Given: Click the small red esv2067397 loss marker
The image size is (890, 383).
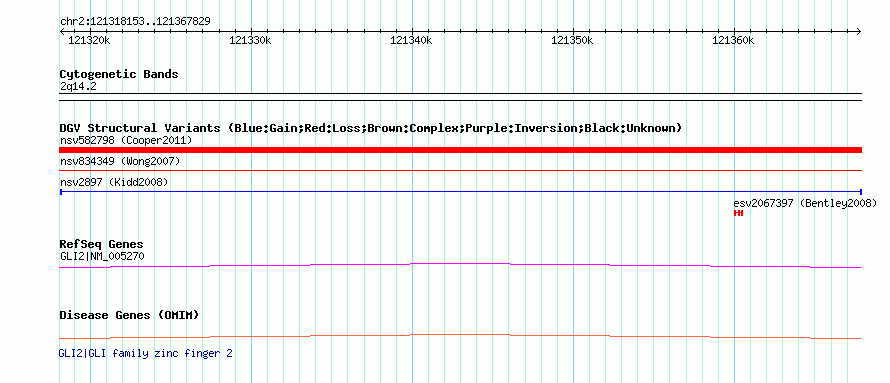Looking at the screenshot, I should pyautogui.click(x=738, y=213).
